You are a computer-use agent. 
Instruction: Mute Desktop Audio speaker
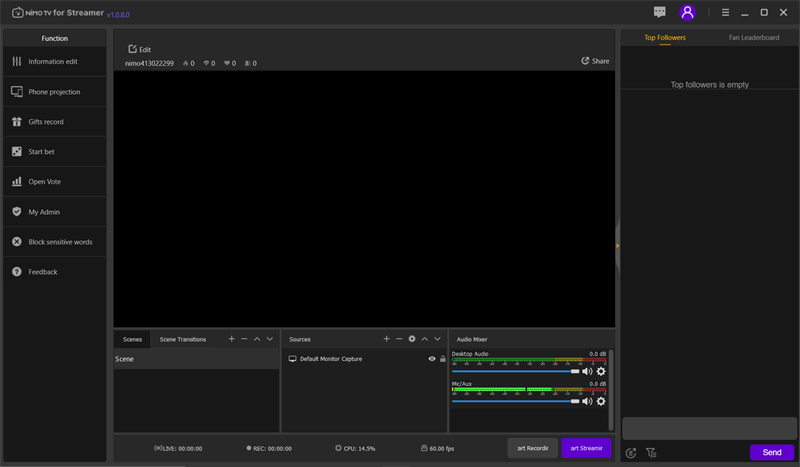click(x=587, y=372)
